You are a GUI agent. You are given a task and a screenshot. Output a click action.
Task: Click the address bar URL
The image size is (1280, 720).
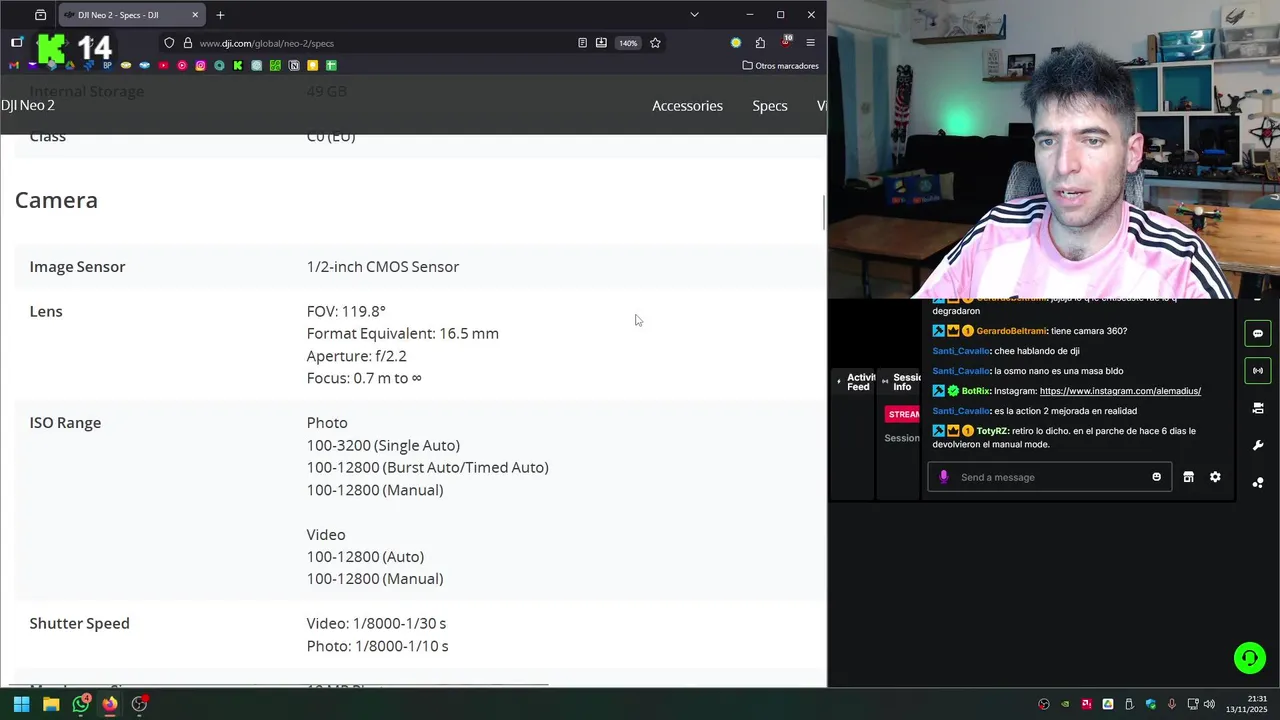(x=266, y=43)
